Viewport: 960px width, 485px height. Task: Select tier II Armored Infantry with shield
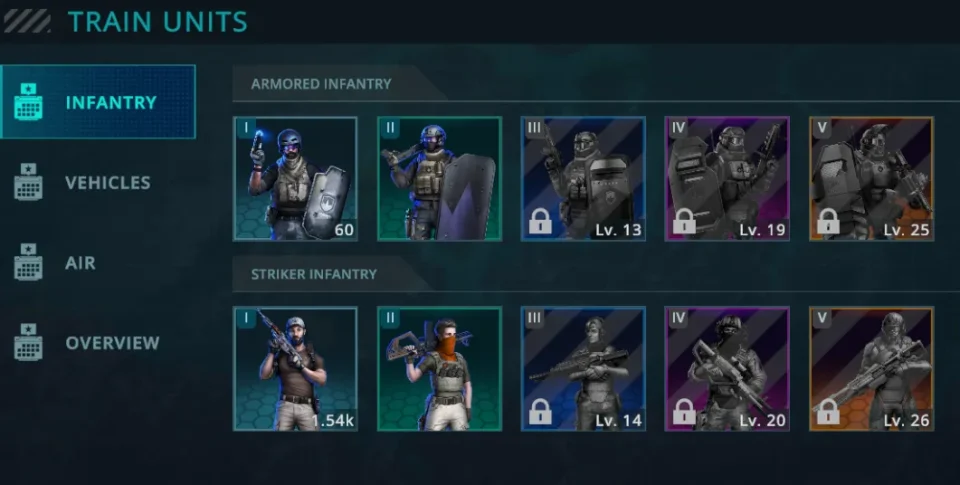(440, 179)
